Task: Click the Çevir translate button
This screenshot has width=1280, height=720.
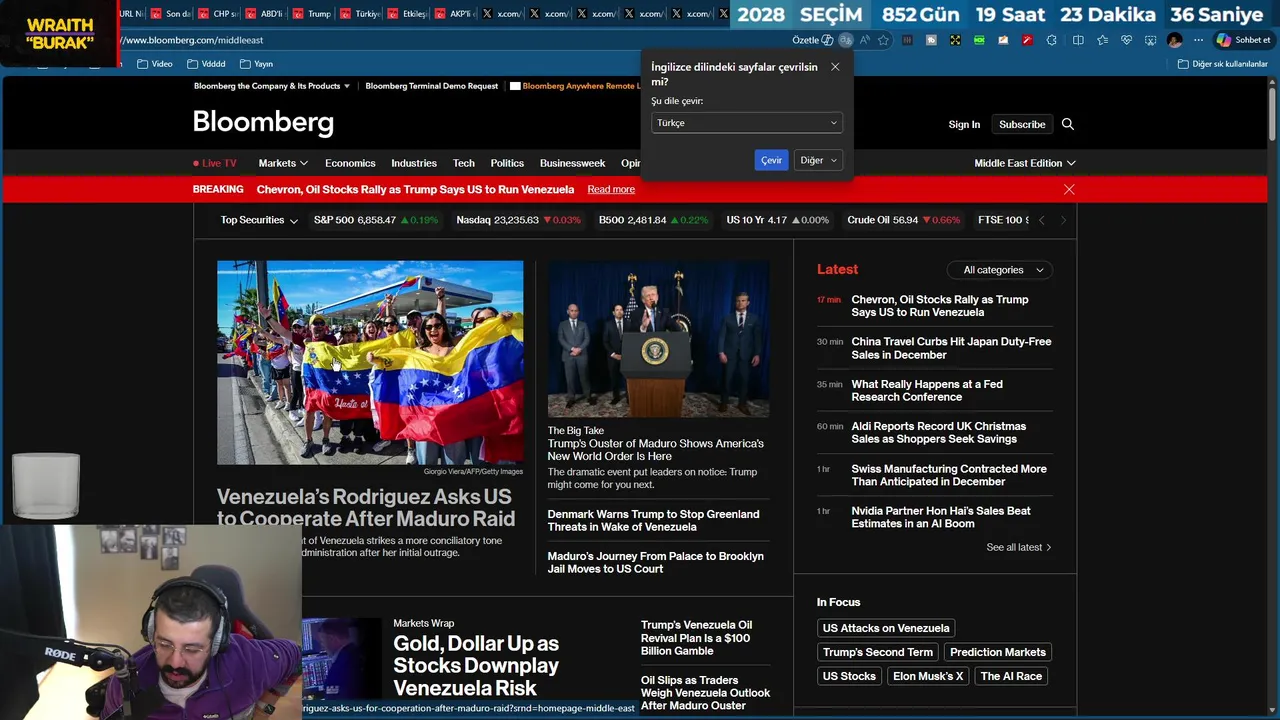Action: (771, 160)
